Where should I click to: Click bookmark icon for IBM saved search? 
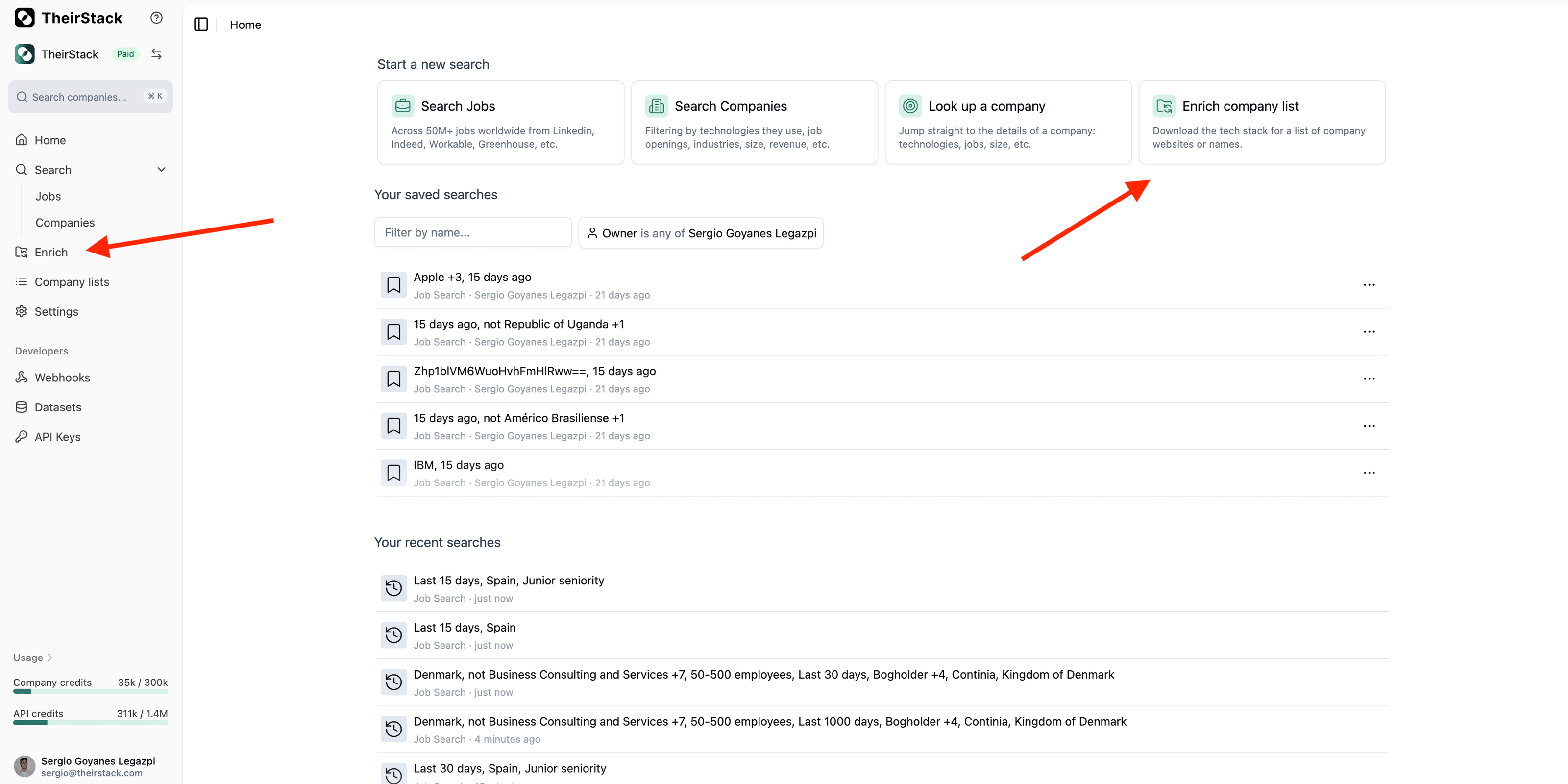pos(394,473)
